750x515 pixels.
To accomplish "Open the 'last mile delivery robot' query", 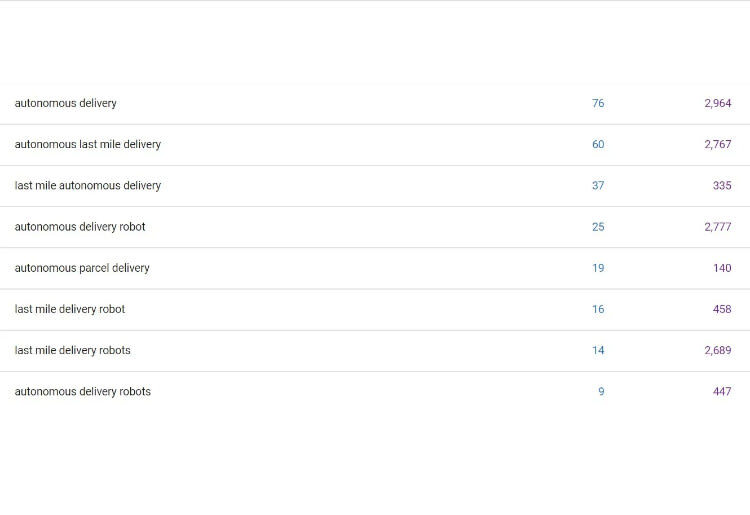I will click(70, 309).
